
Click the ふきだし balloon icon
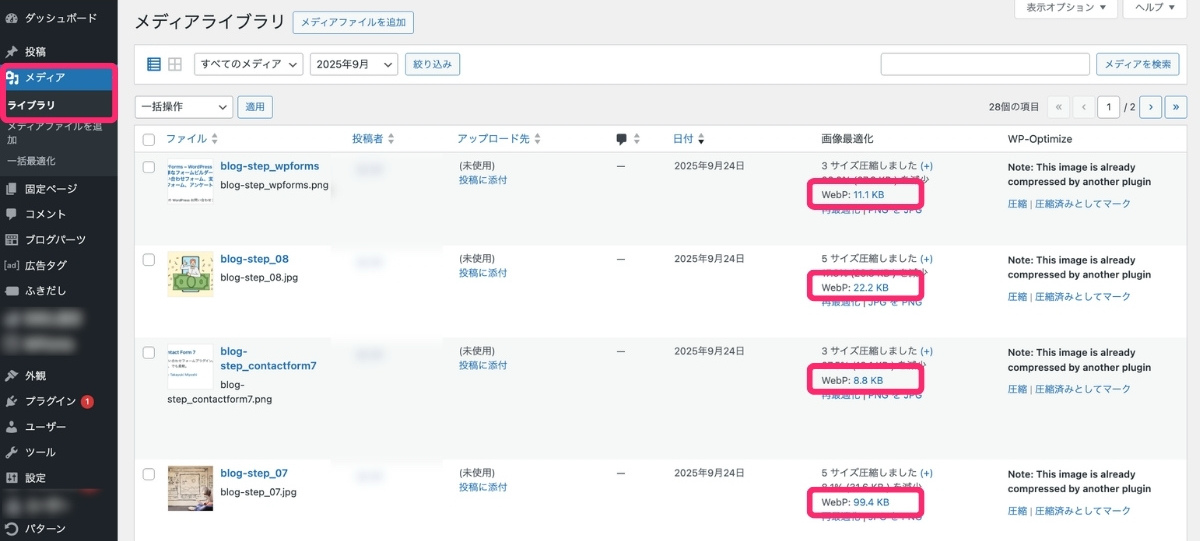[x=12, y=291]
